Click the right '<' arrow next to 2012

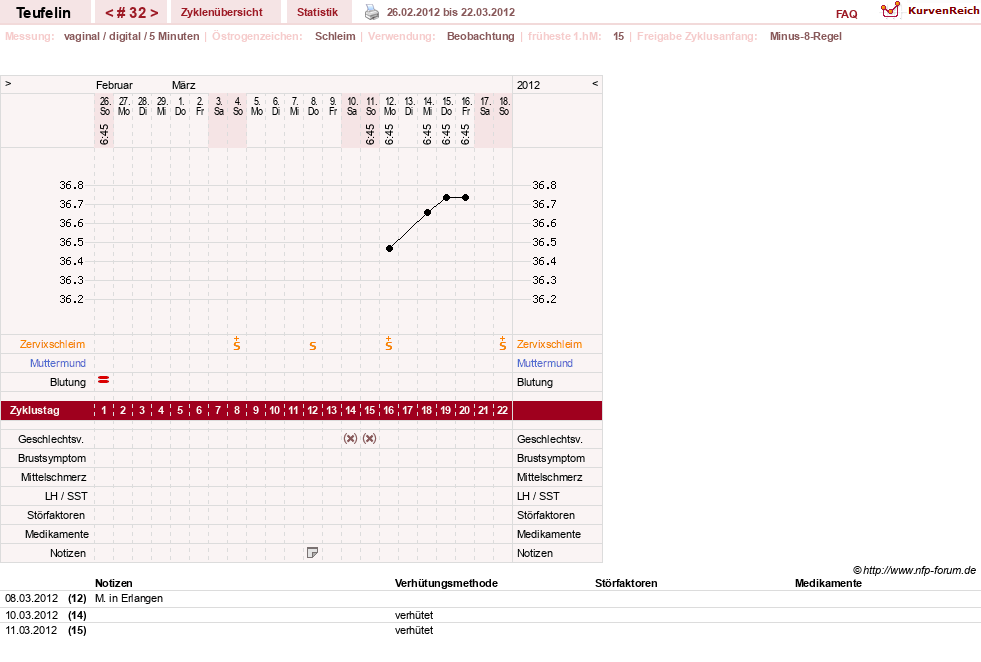tap(595, 84)
